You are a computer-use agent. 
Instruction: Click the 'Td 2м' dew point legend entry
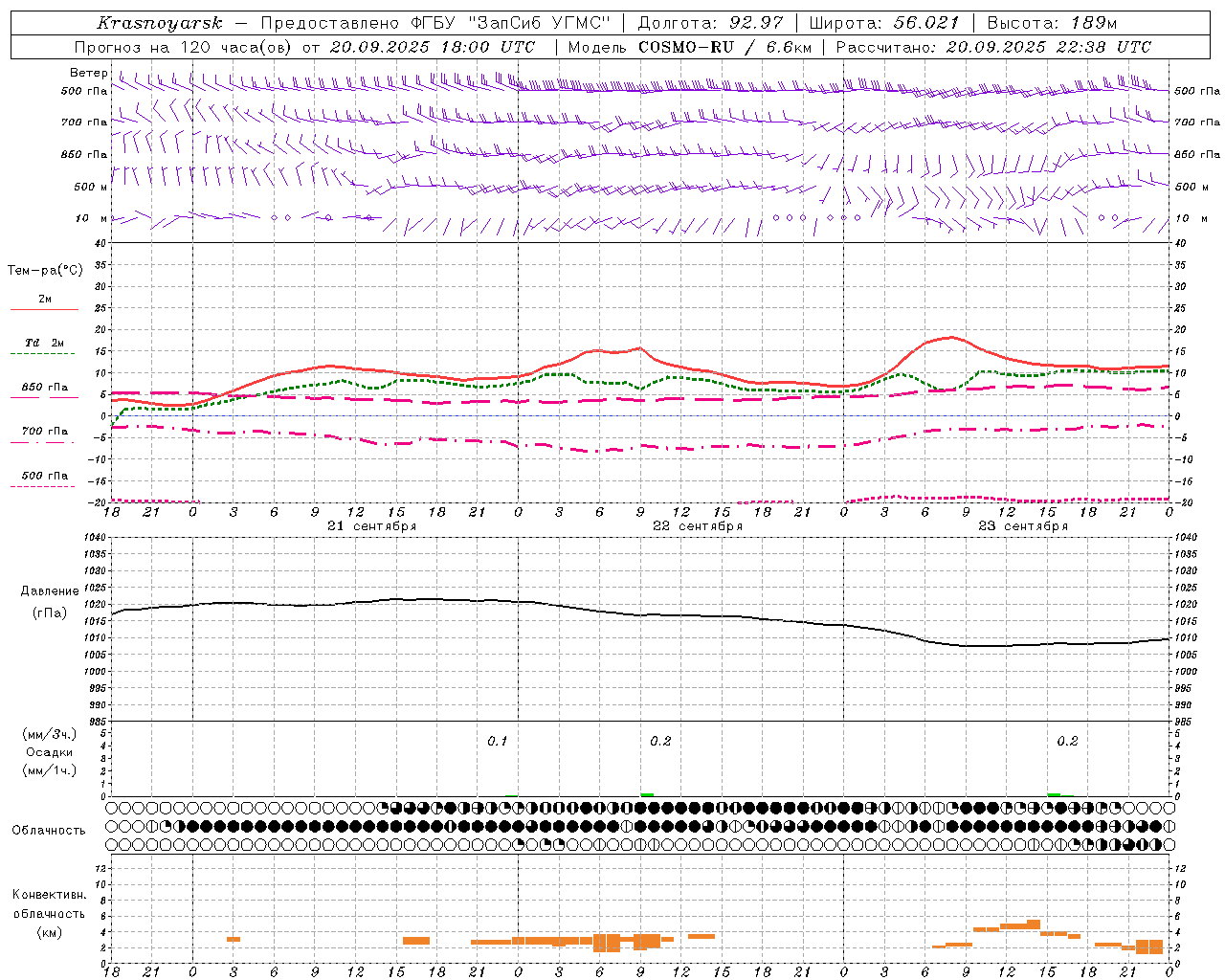tap(45, 343)
